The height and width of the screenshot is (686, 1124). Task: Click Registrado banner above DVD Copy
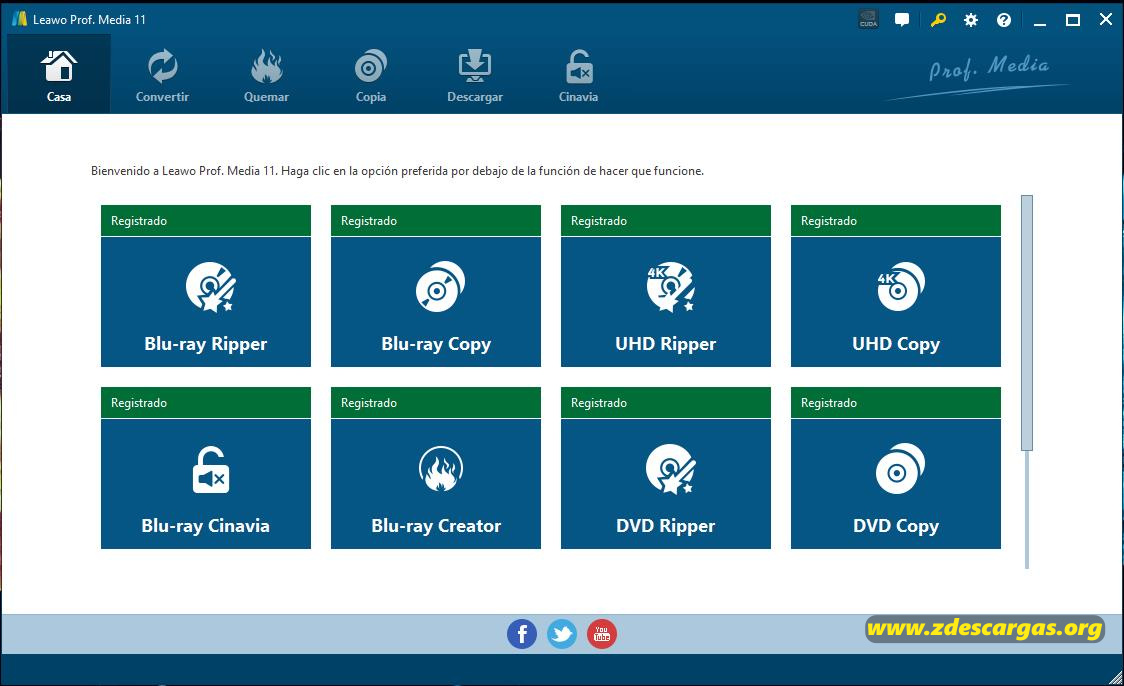click(896, 403)
